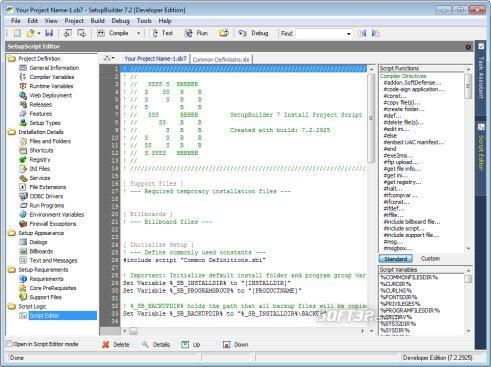This screenshot has width=491, height=367.
Task: Switch to Your Project Name-1.sb7 tab
Action: click(155, 59)
